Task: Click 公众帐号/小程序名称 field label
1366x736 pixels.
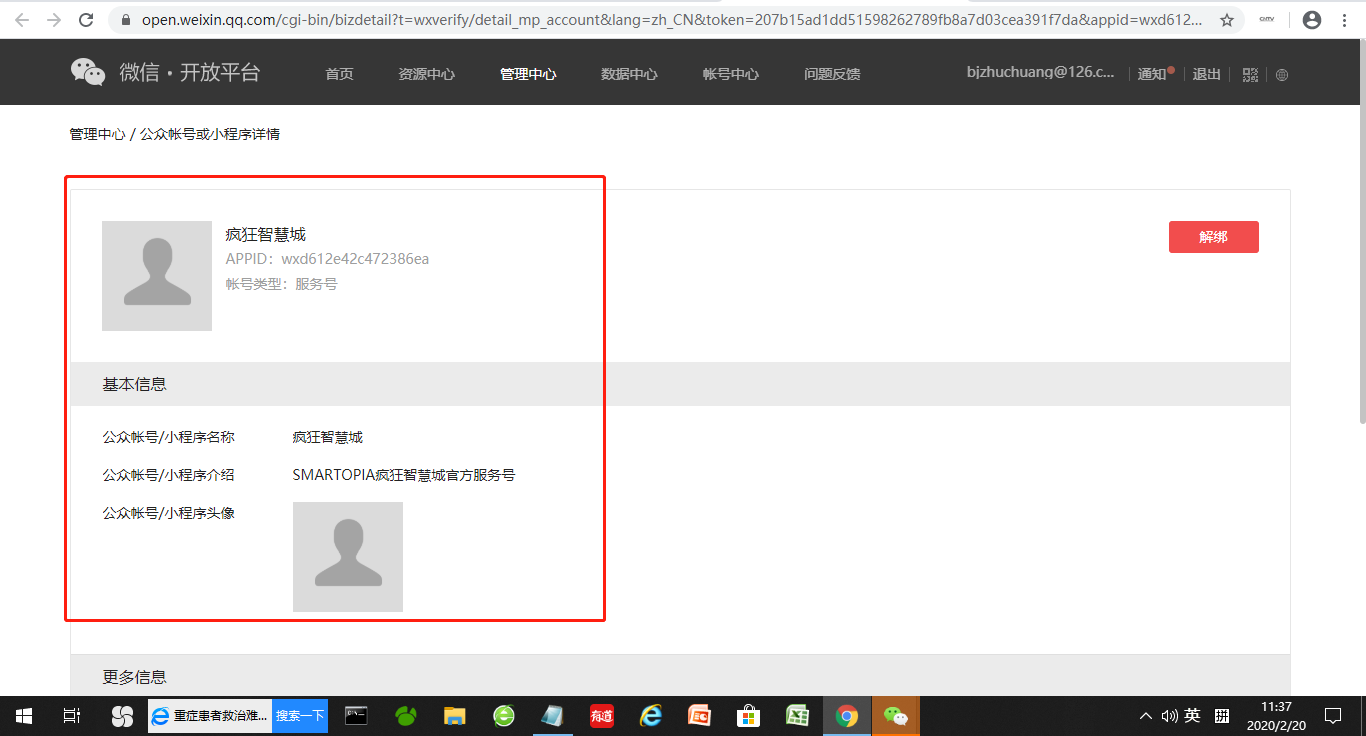Action: coord(168,437)
